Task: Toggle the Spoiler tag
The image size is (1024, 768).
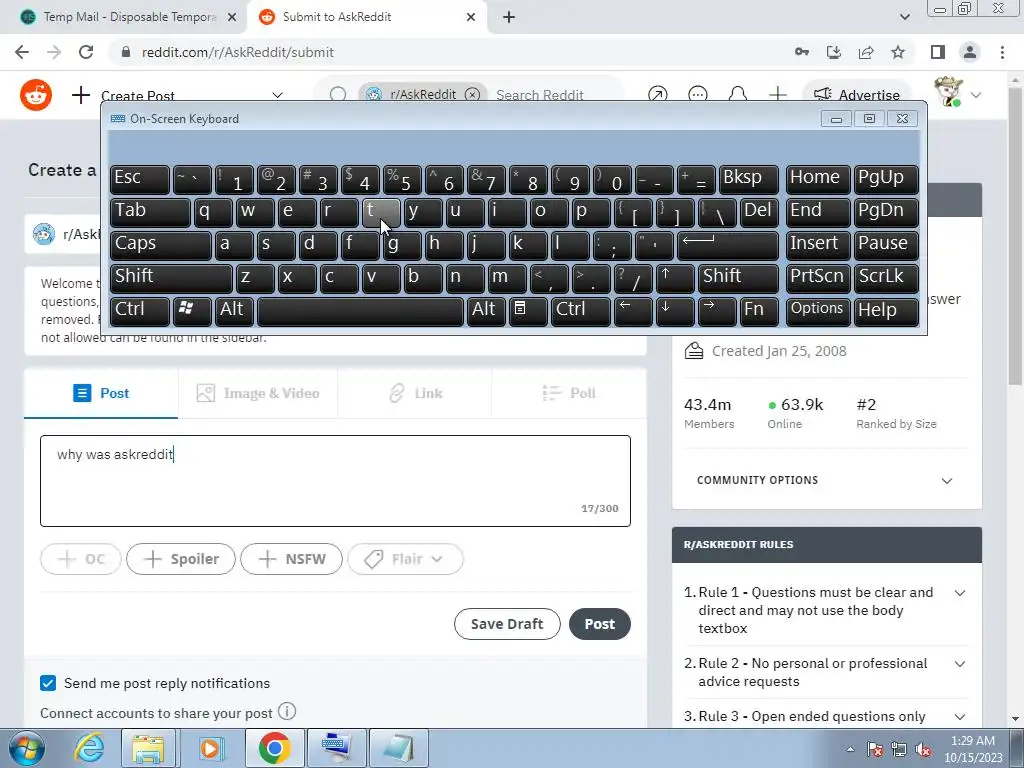Action: (180, 559)
